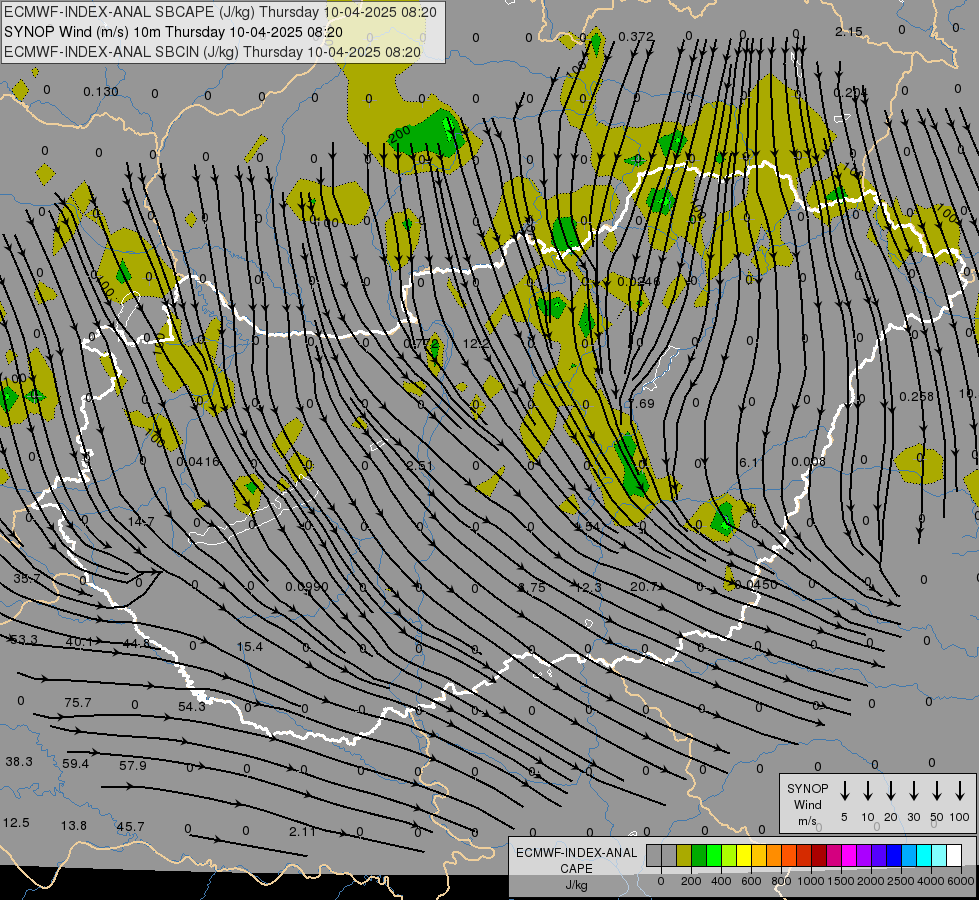Click the map value 40.1
This screenshot has height=900, width=979.
(79, 641)
